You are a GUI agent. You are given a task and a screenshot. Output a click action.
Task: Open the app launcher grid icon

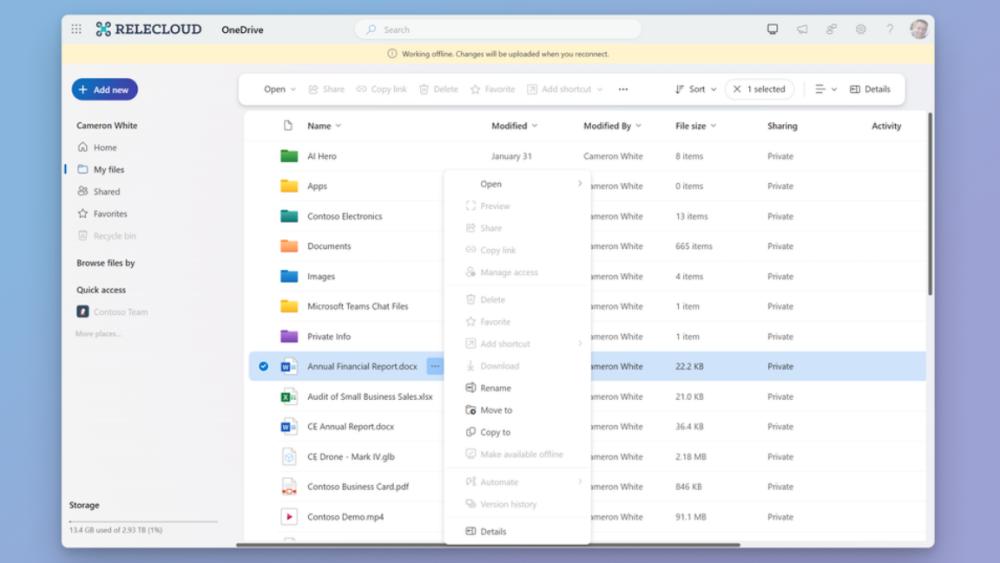click(x=77, y=29)
